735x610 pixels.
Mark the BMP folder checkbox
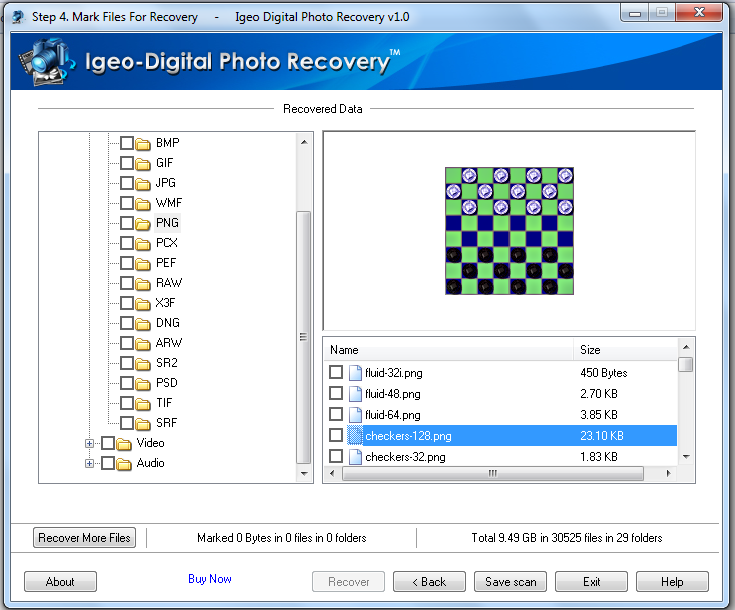click(127, 143)
